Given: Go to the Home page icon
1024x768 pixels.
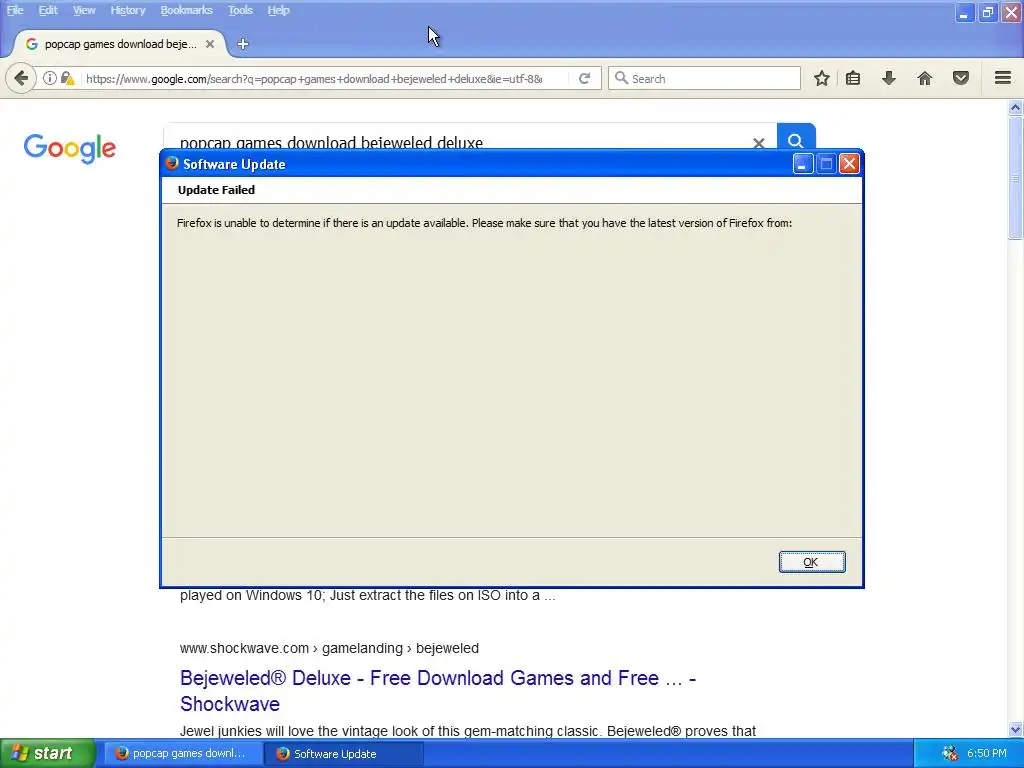Looking at the screenshot, I should [925, 78].
